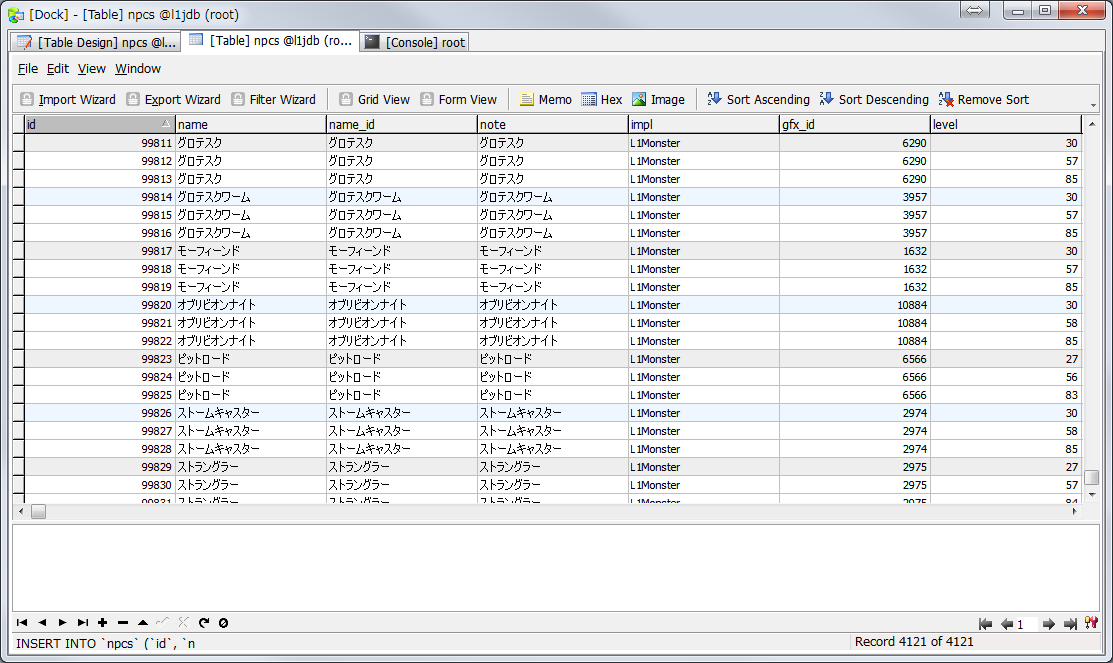Switch to Table Design npcs tab
The image size is (1113, 663).
(95, 43)
